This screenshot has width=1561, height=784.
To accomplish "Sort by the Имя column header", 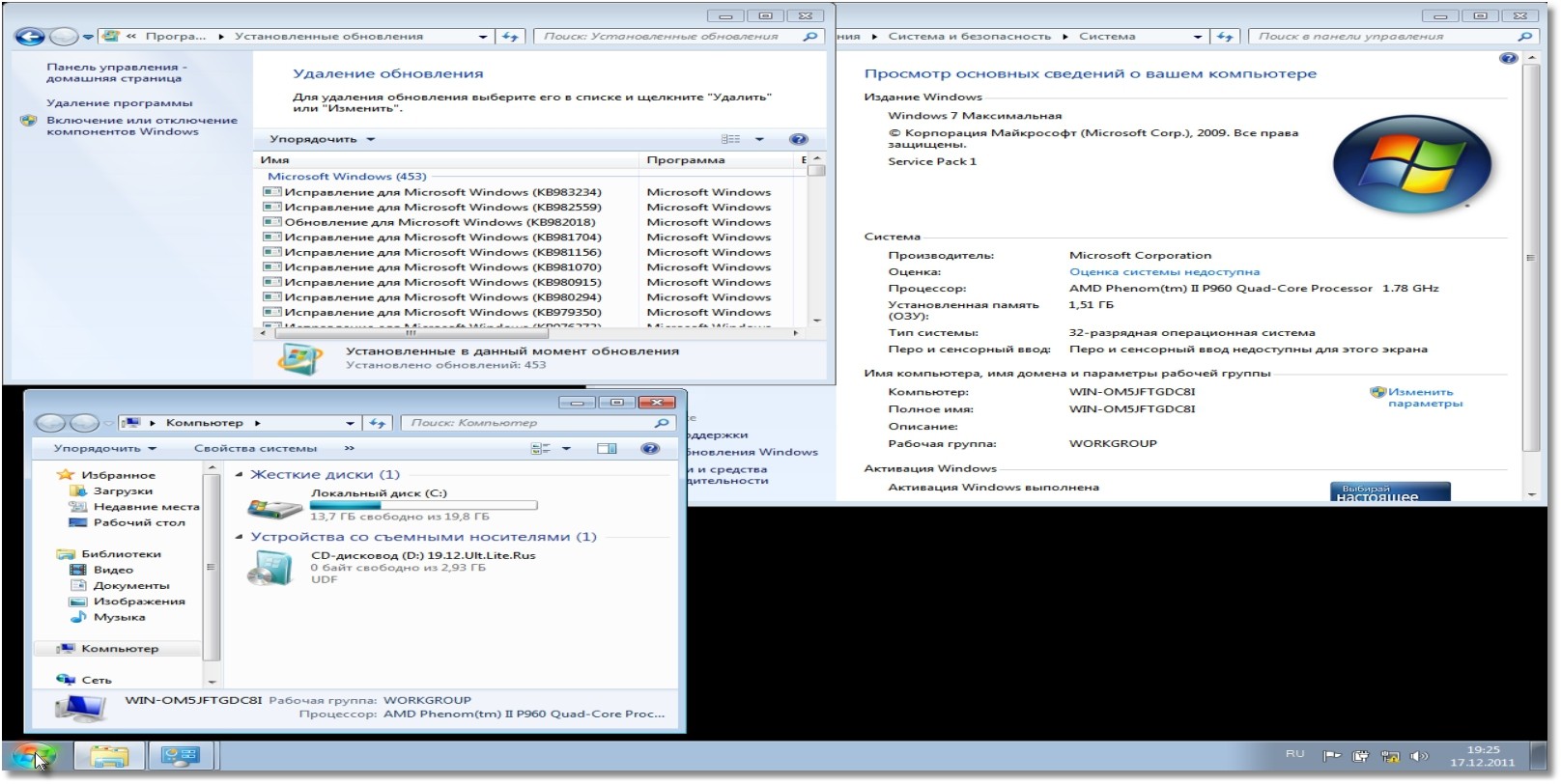I will click(446, 159).
